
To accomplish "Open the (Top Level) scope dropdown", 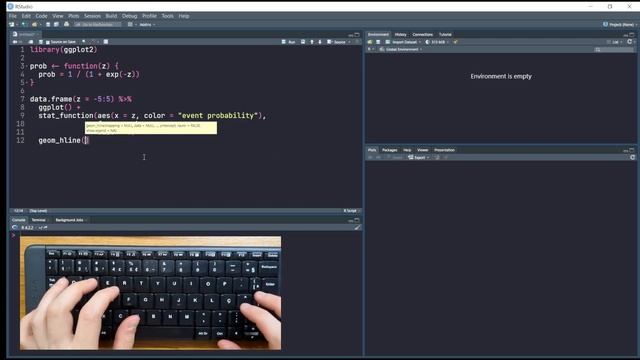I will (x=38, y=211).
